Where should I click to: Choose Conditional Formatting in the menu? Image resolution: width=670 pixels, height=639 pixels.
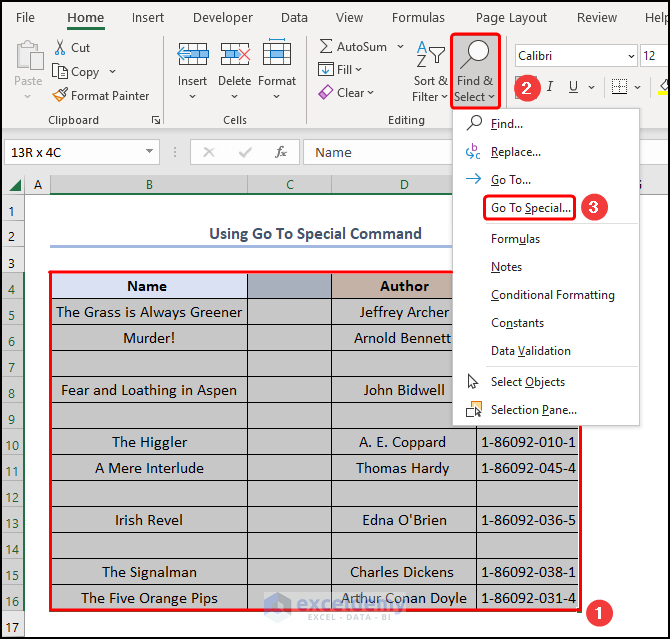click(x=552, y=294)
